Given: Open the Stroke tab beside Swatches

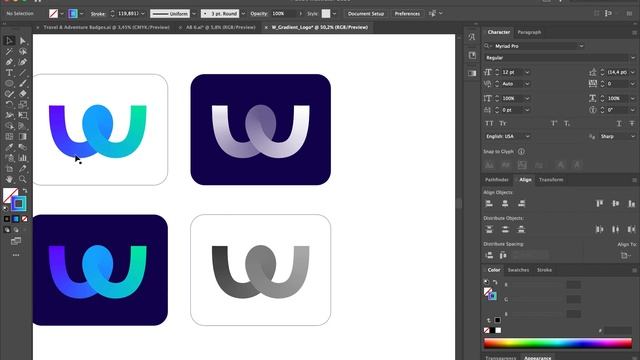Looking at the screenshot, I should point(544,270).
